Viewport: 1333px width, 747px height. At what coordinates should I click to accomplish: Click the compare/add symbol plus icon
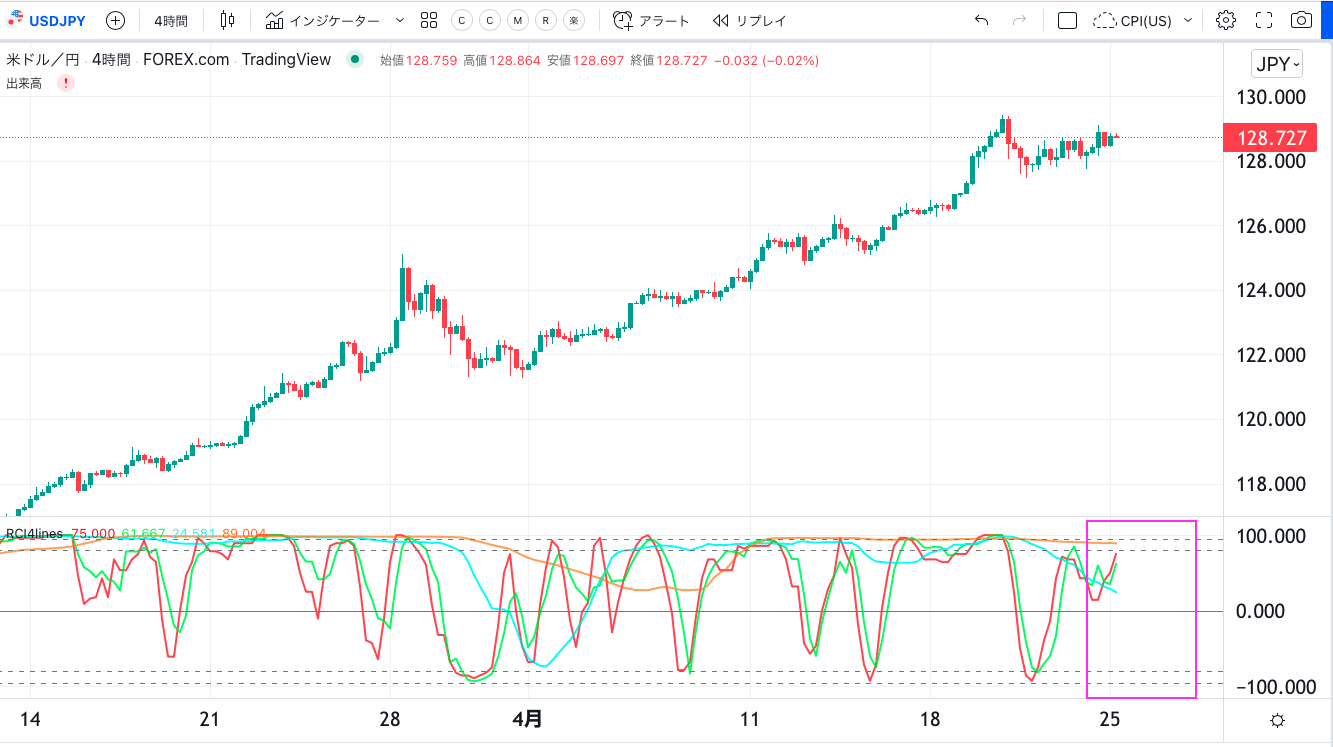click(115, 19)
